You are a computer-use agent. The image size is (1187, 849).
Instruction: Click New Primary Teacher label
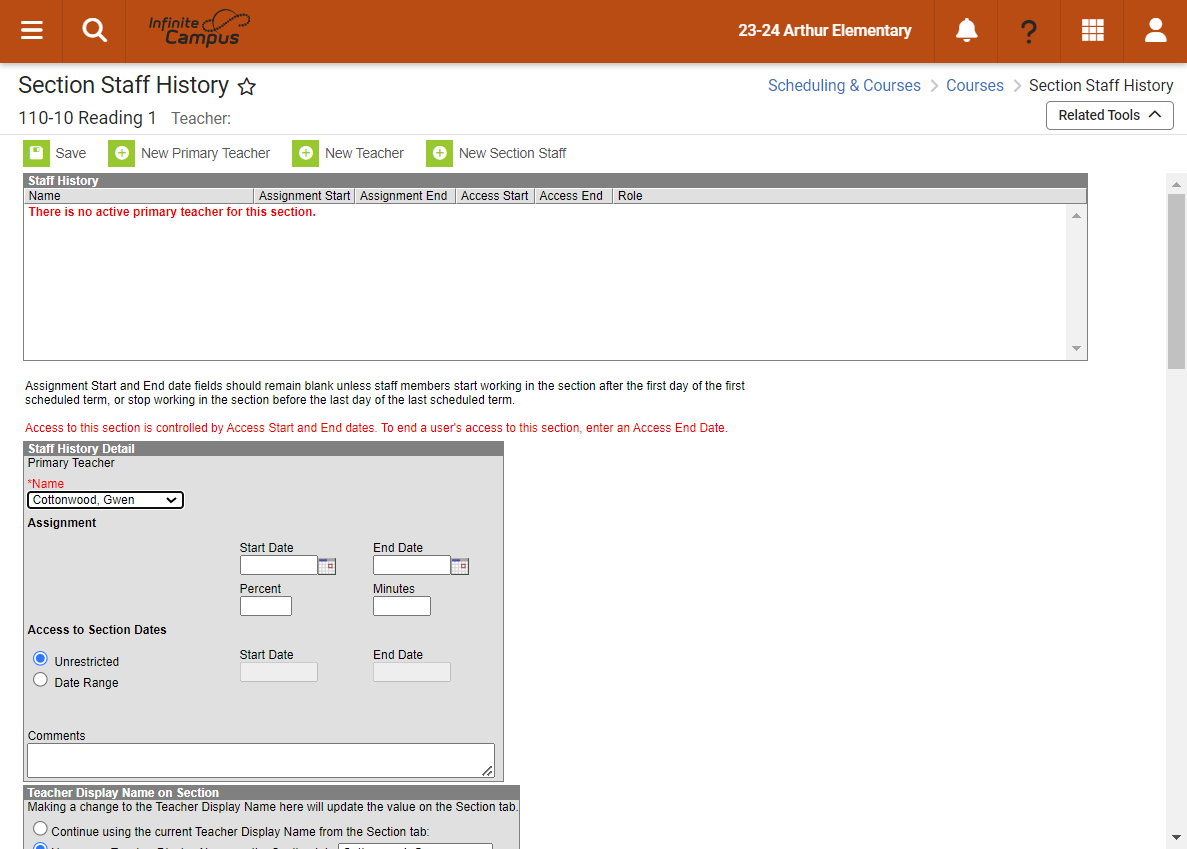[x=205, y=153]
